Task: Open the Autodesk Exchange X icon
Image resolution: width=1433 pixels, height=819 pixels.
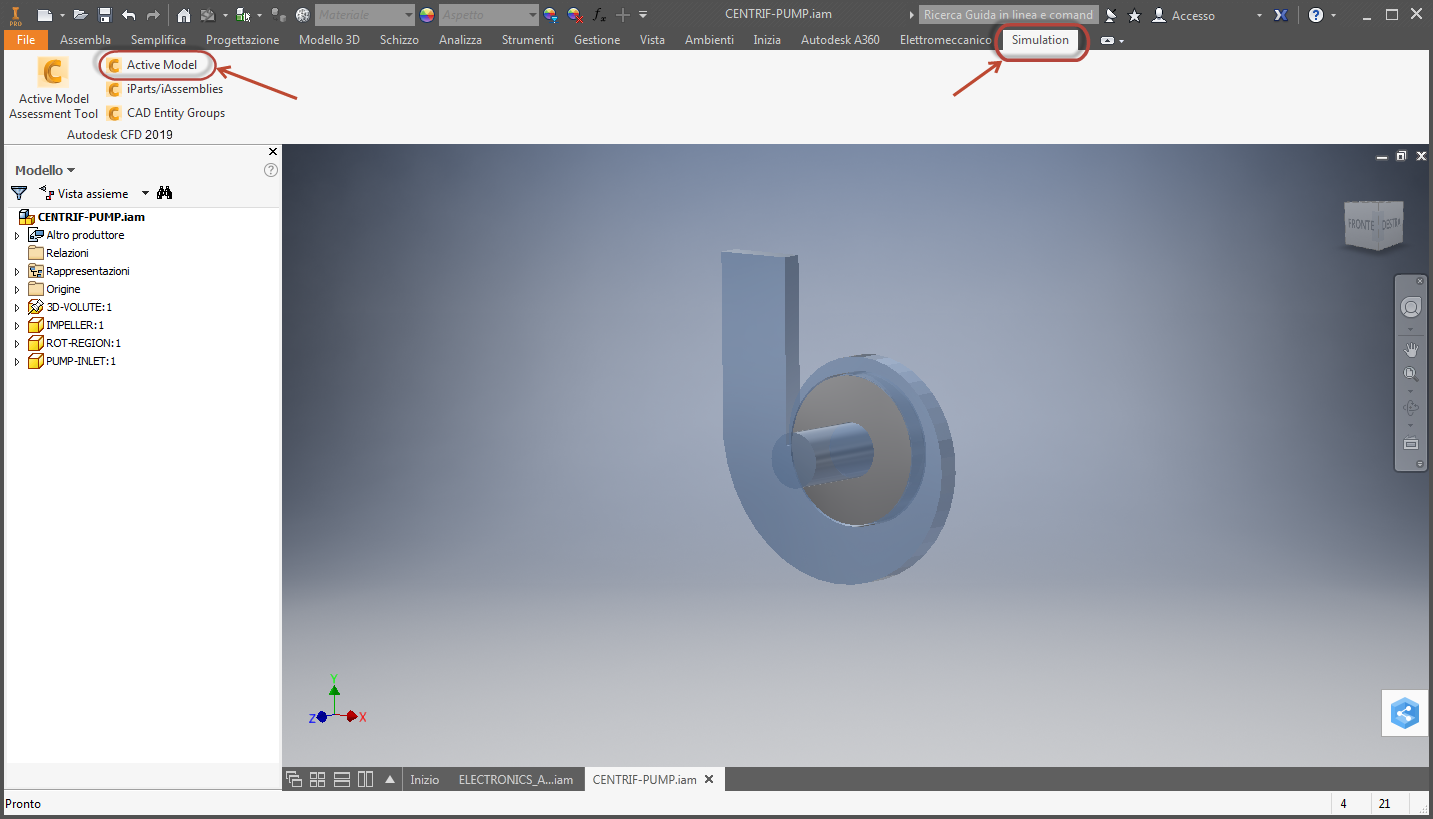Action: (1281, 15)
